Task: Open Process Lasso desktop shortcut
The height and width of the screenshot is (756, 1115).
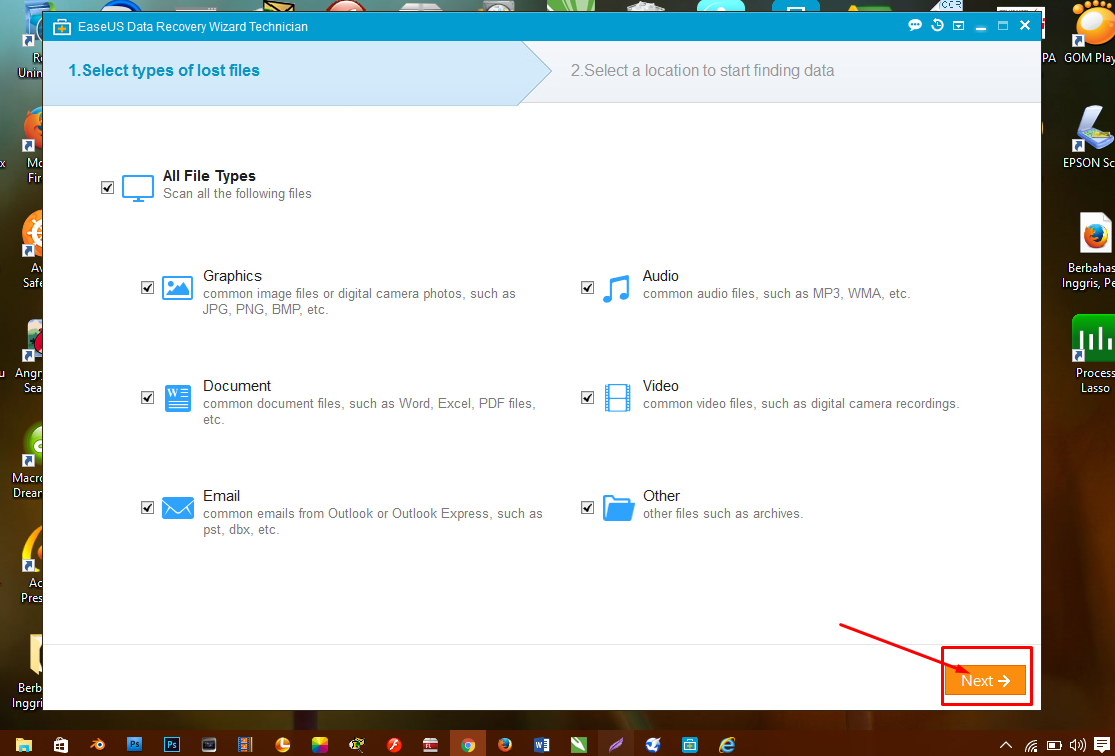Action: [1094, 354]
